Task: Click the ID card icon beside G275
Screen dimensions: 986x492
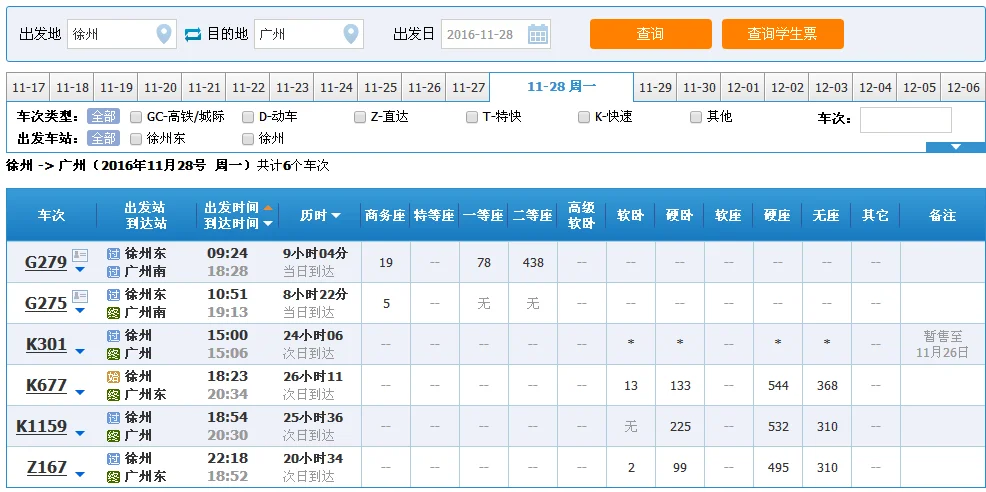Action: pos(80,296)
